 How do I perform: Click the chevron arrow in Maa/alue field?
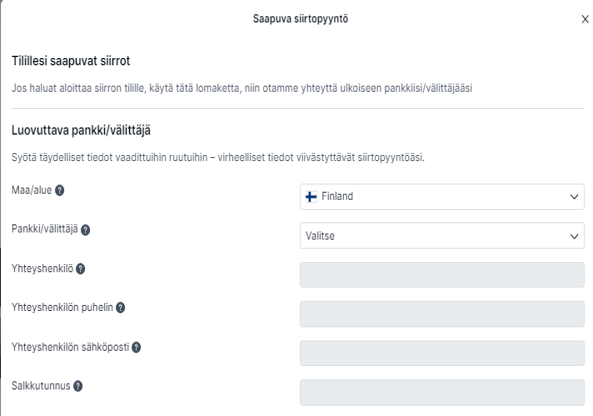[574, 197]
